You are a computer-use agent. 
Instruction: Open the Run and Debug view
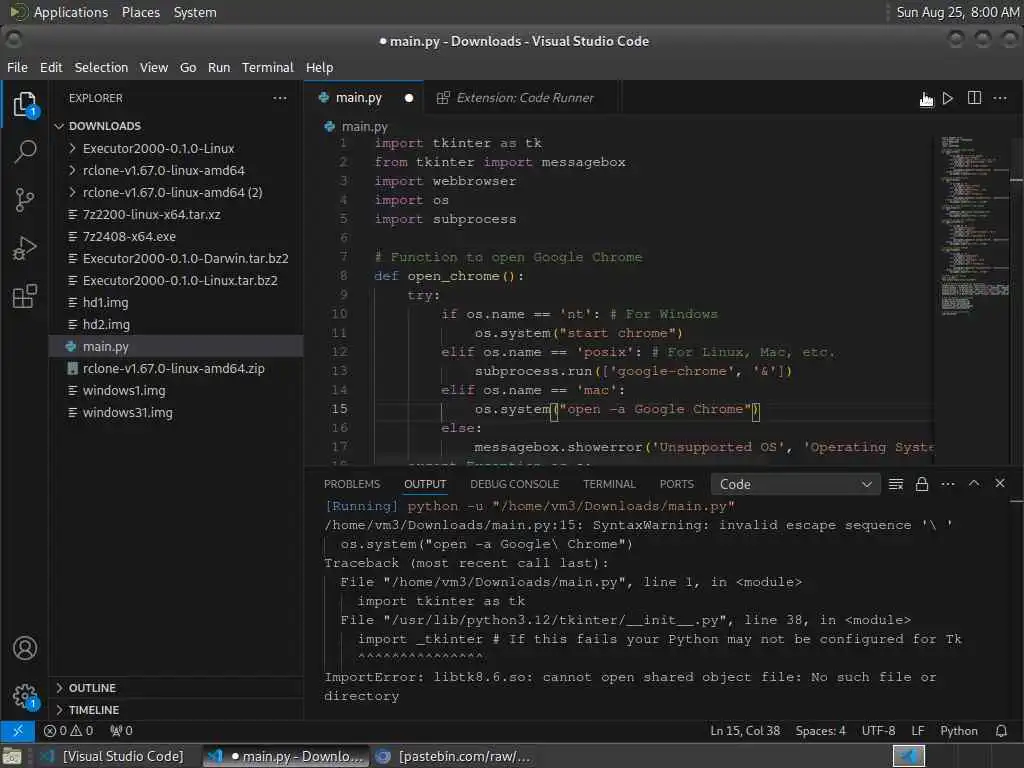point(25,248)
